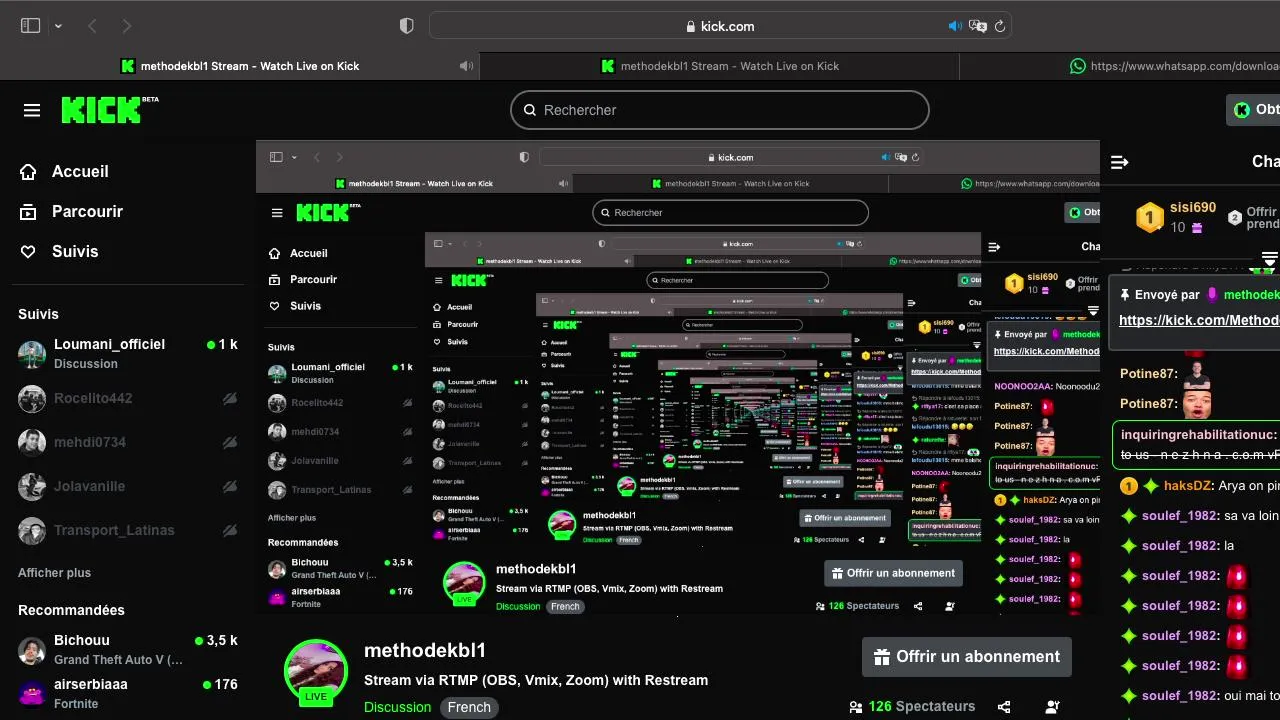Switch to second methodekbl1 Stream tab

720,66
